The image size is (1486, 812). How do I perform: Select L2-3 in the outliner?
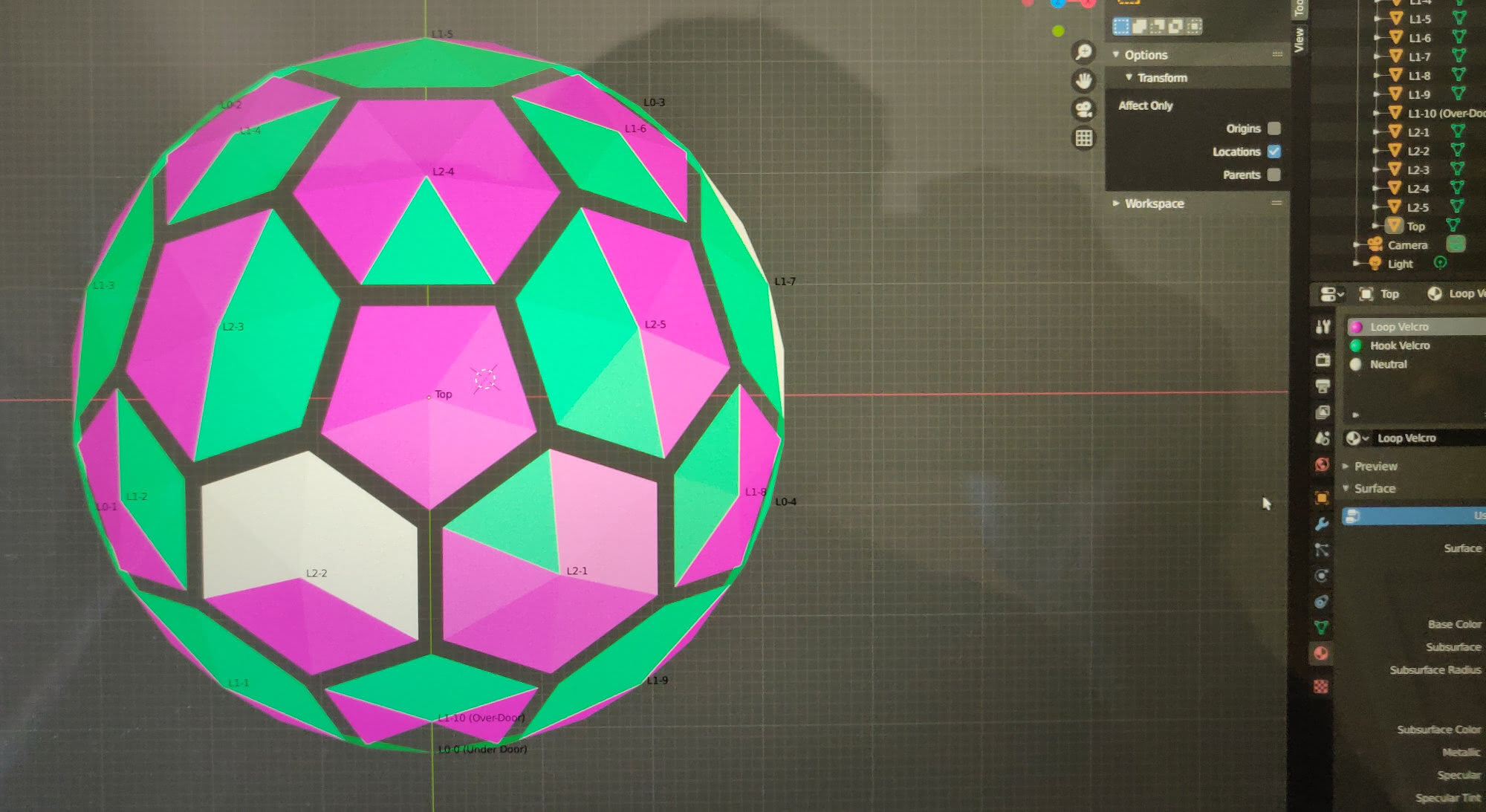coord(1418,170)
